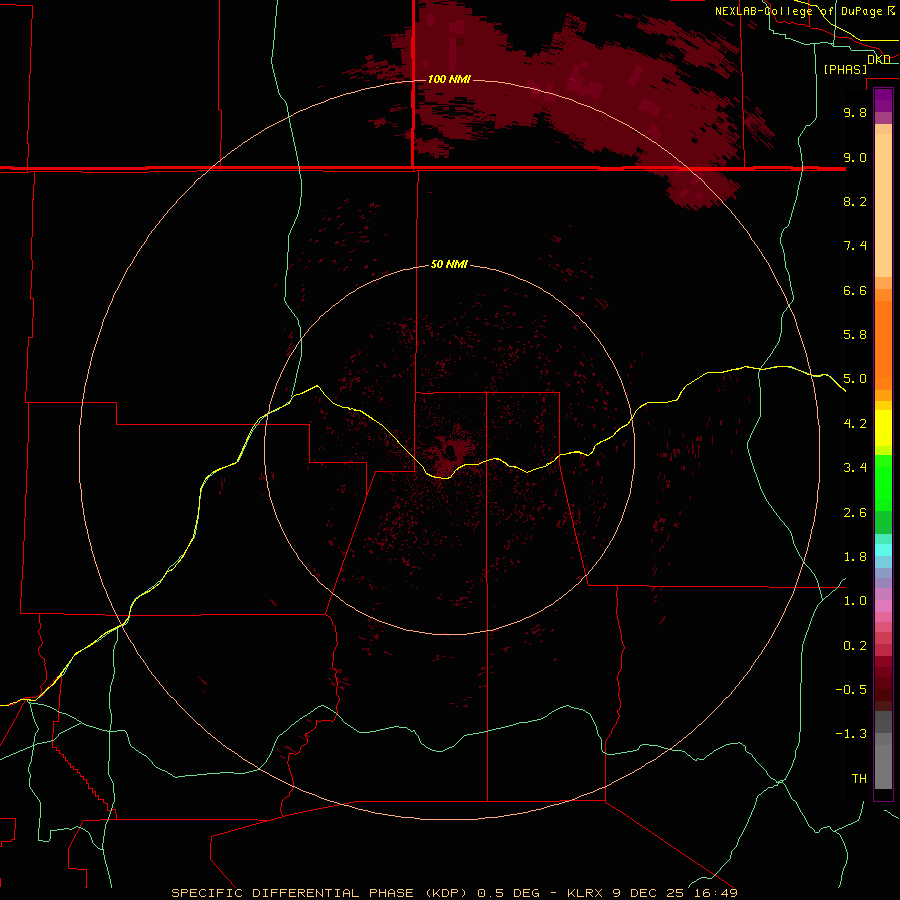Screen dimensions: 900x900
Task: Pick the gray bottom band of the color scale
Action: coord(883,766)
